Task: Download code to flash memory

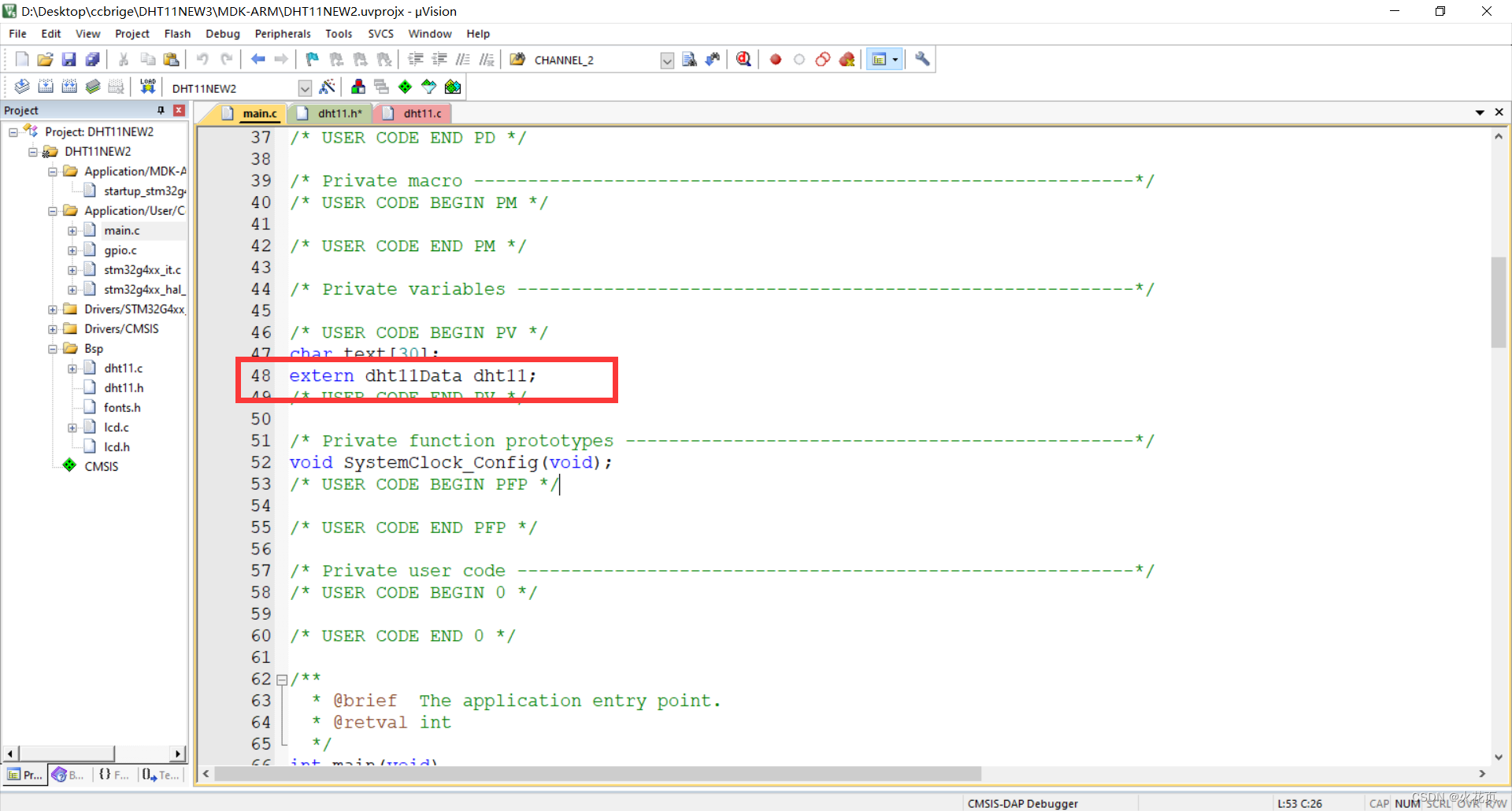Action: (x=147, y=87)
